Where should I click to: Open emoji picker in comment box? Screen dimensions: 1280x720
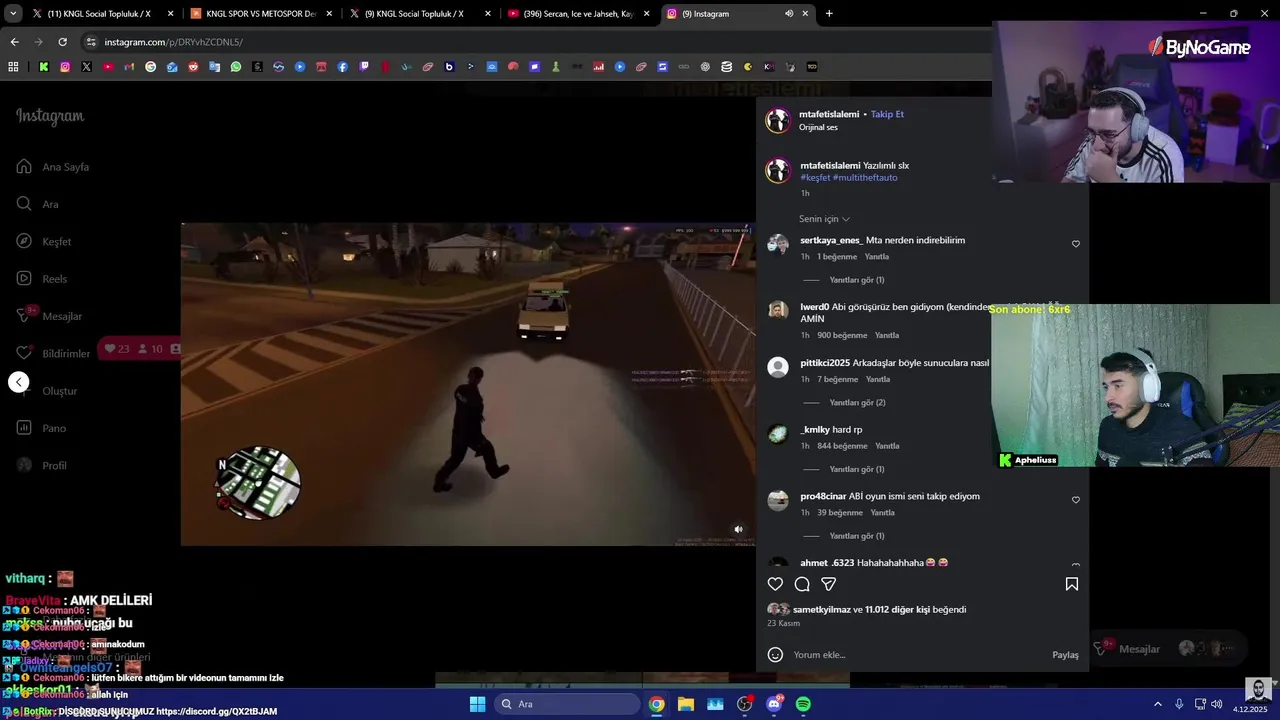pos(775,655)
